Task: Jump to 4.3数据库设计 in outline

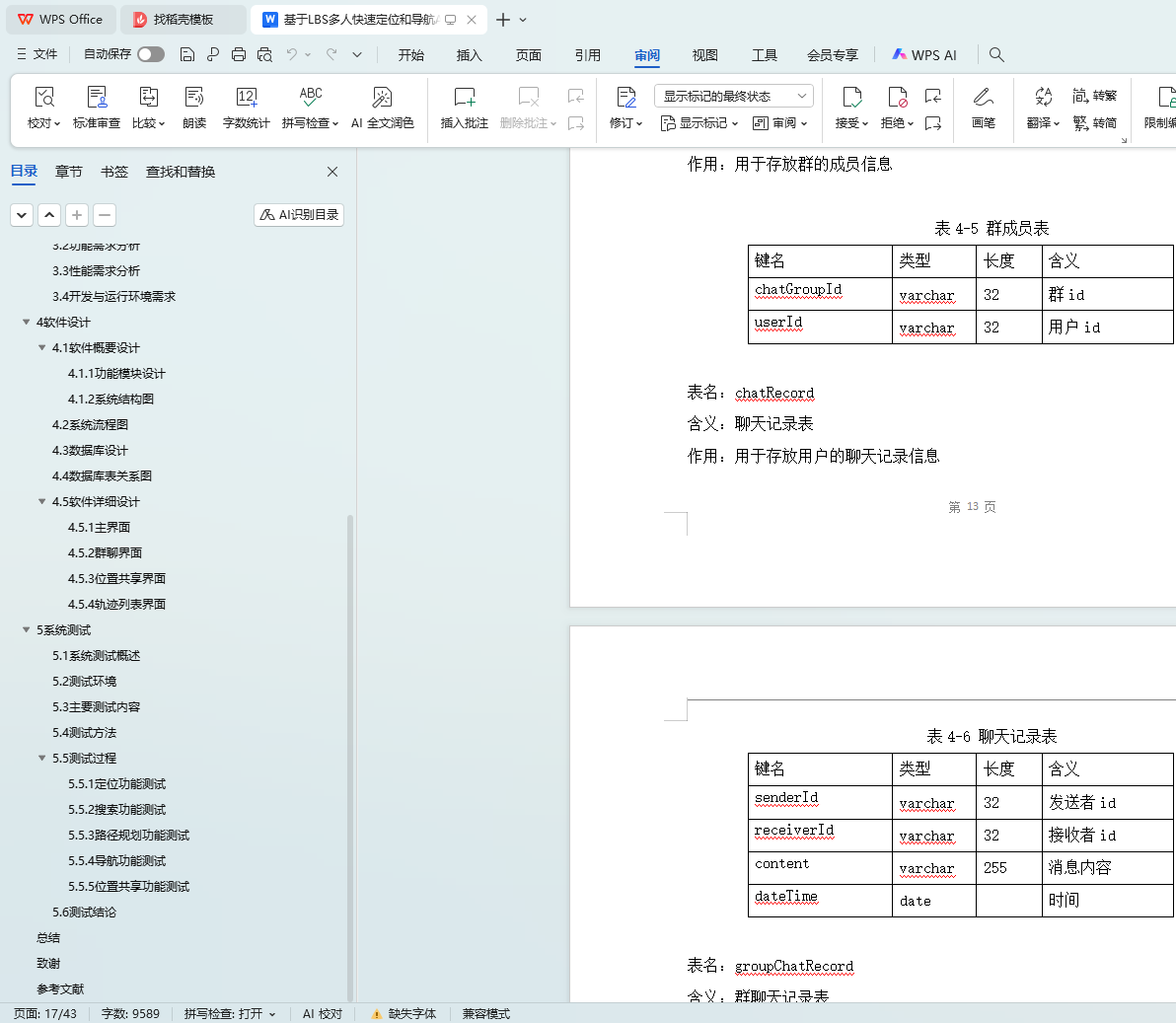Action: [90, 451]
